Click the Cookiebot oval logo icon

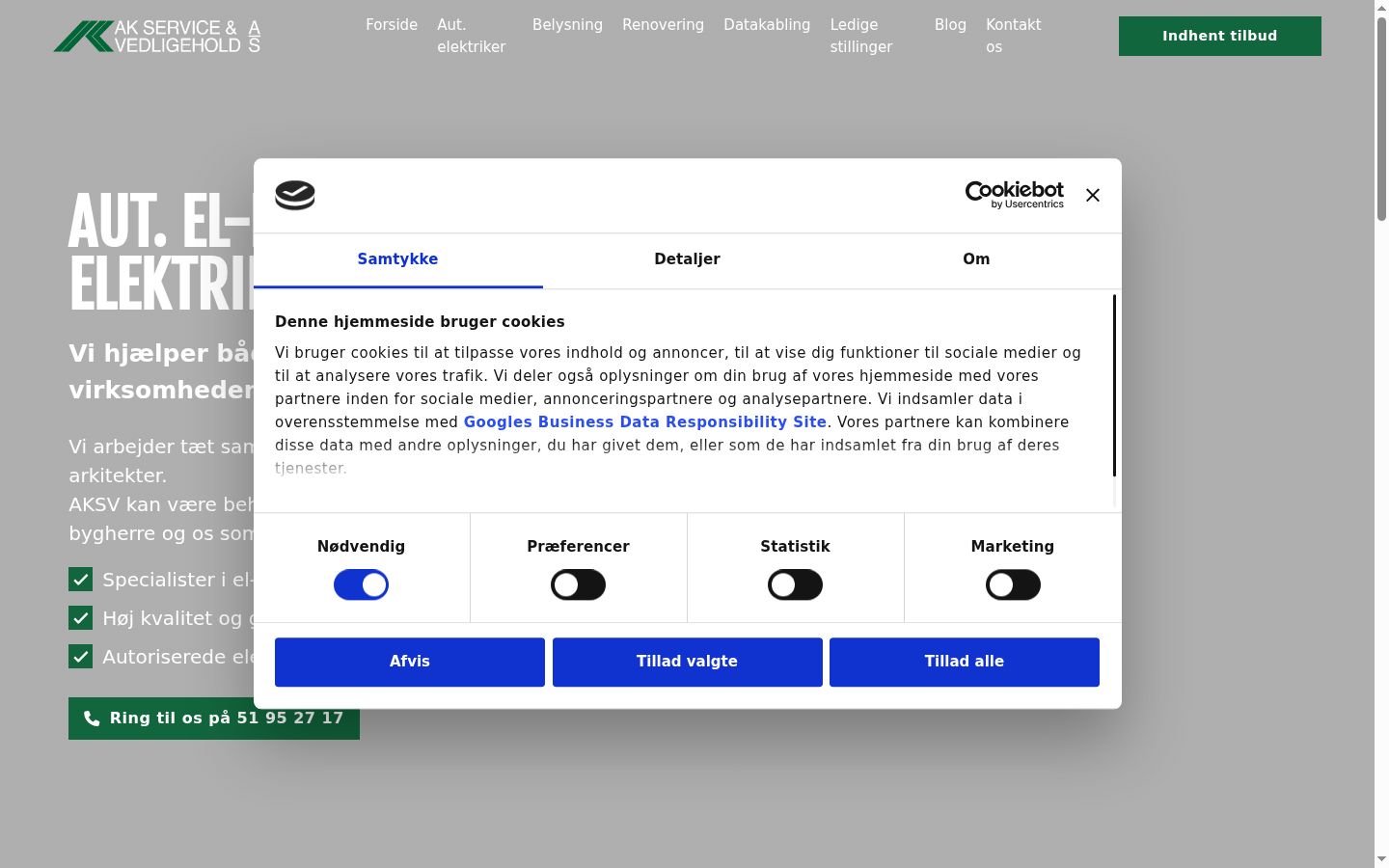click(x=295, y=195)
